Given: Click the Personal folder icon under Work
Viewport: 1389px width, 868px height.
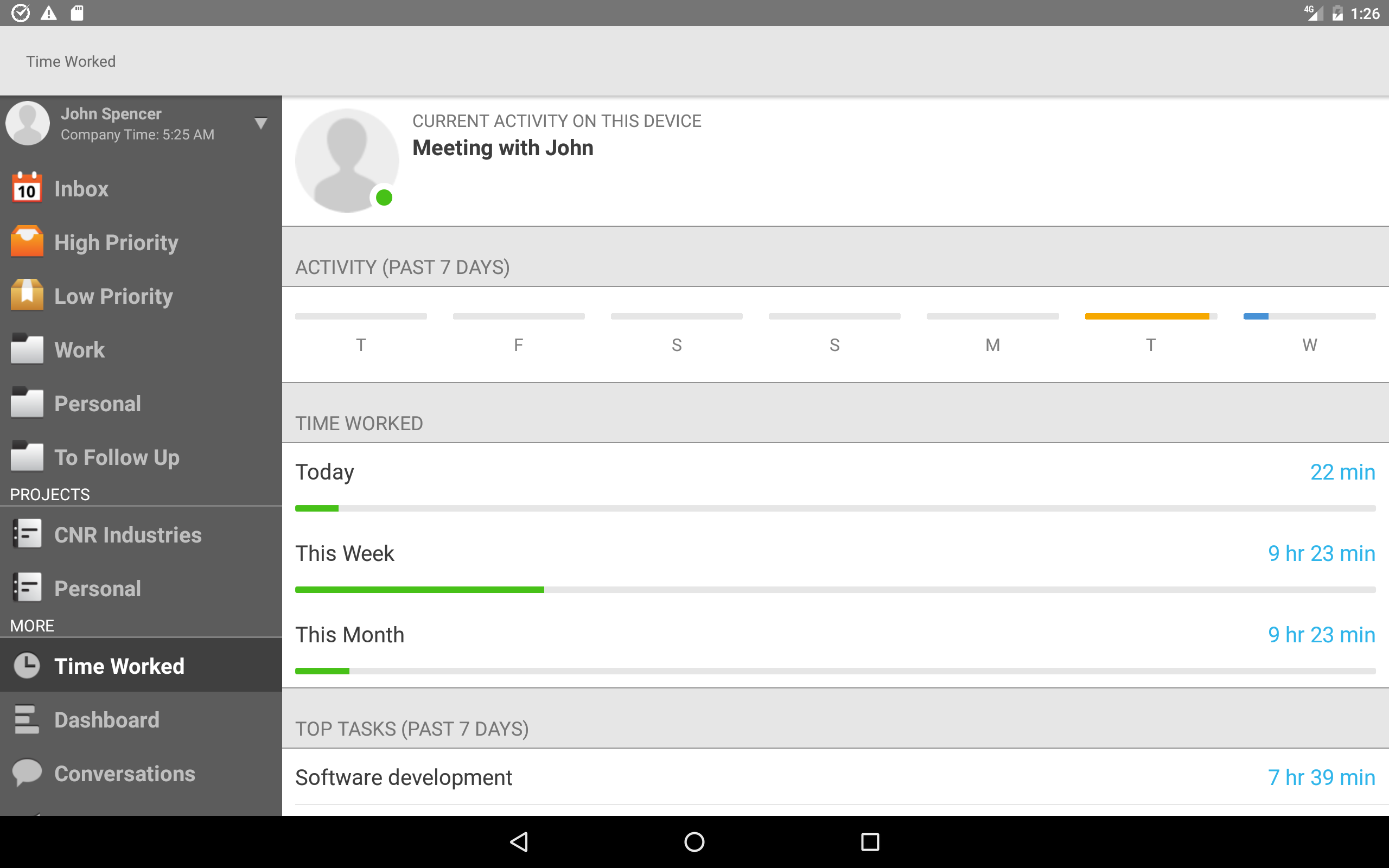Looking at the screenshot, I should [27, 403].
